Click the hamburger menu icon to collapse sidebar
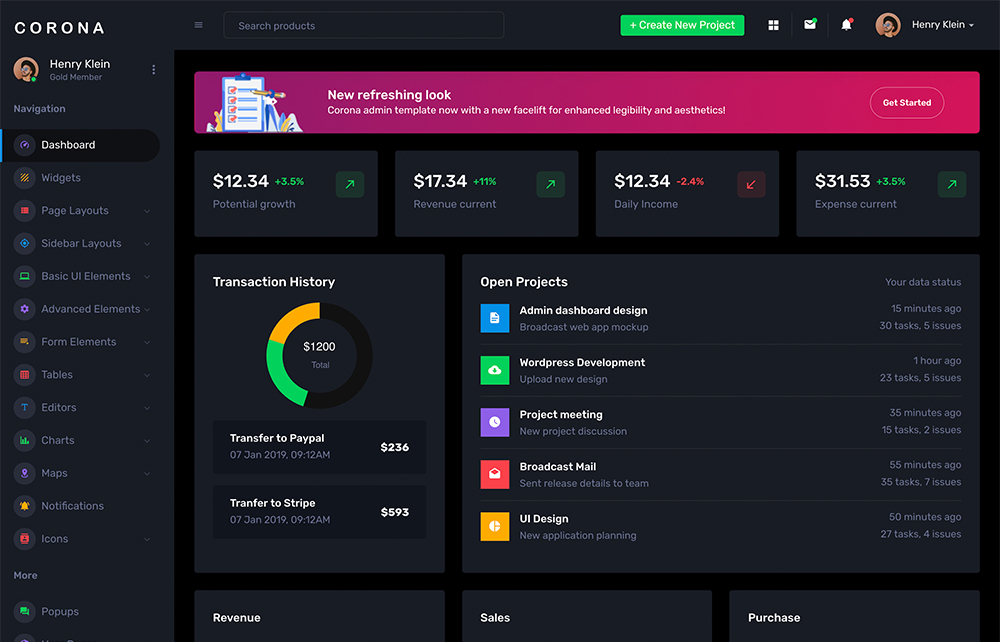This screenshot has width=1000, height=642. point(198,25)
